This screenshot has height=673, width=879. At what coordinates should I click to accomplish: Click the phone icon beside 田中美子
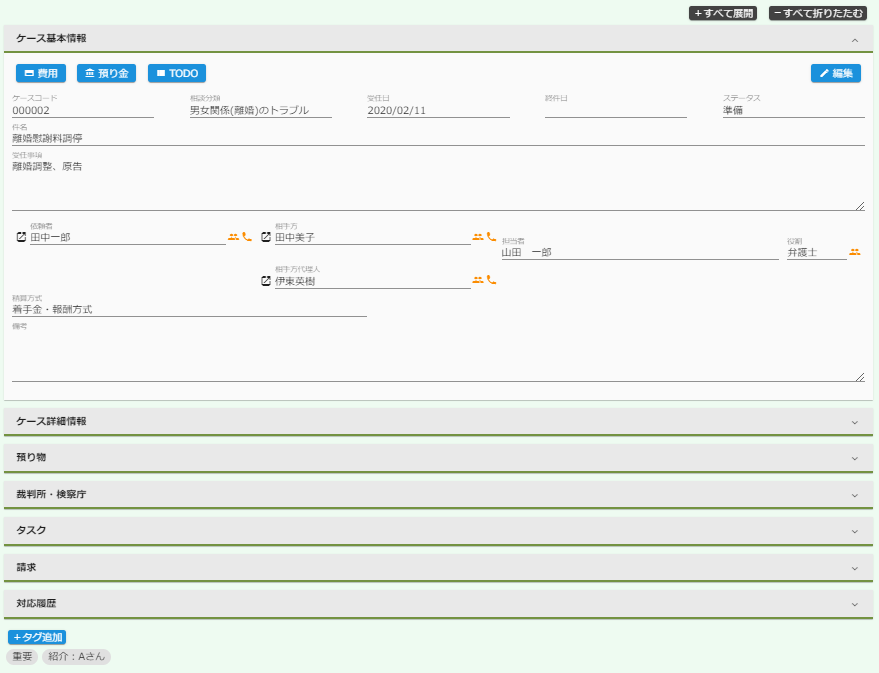point(491,237)
